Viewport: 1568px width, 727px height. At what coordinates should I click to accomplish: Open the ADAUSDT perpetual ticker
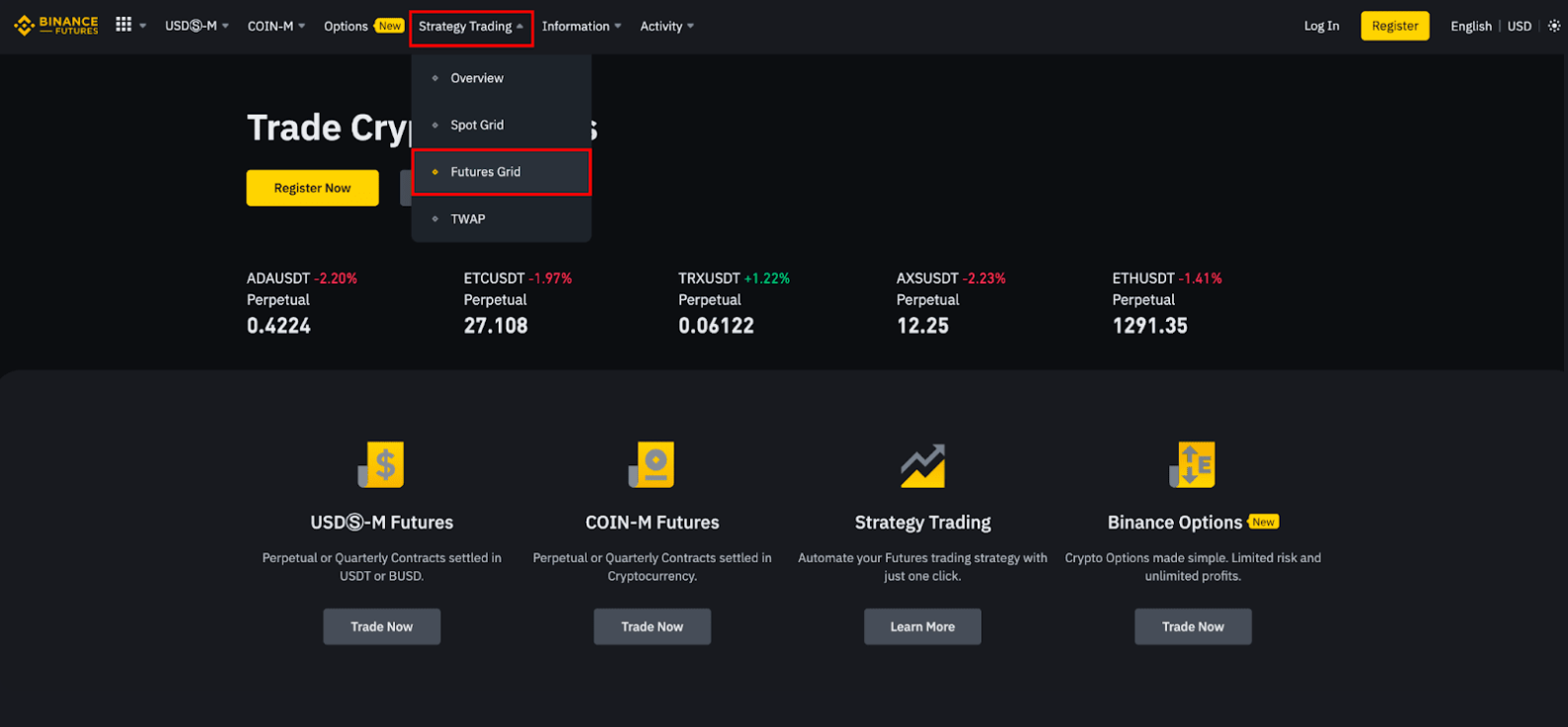(302, 302)
